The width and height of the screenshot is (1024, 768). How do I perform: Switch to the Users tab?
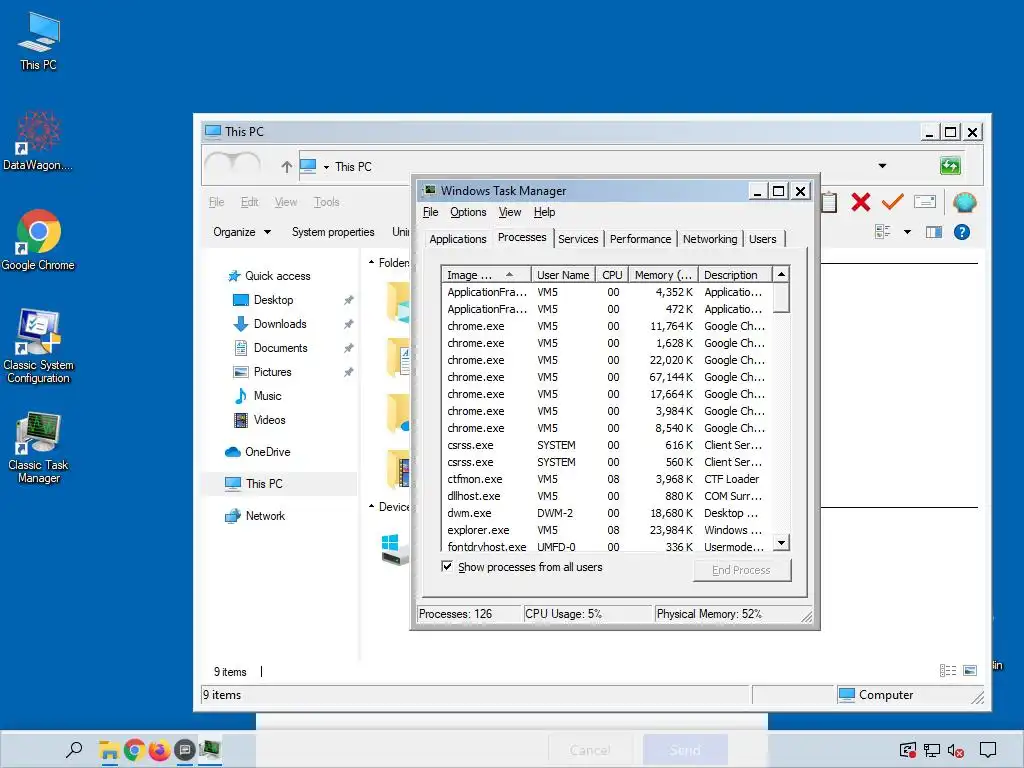point(763,239)
